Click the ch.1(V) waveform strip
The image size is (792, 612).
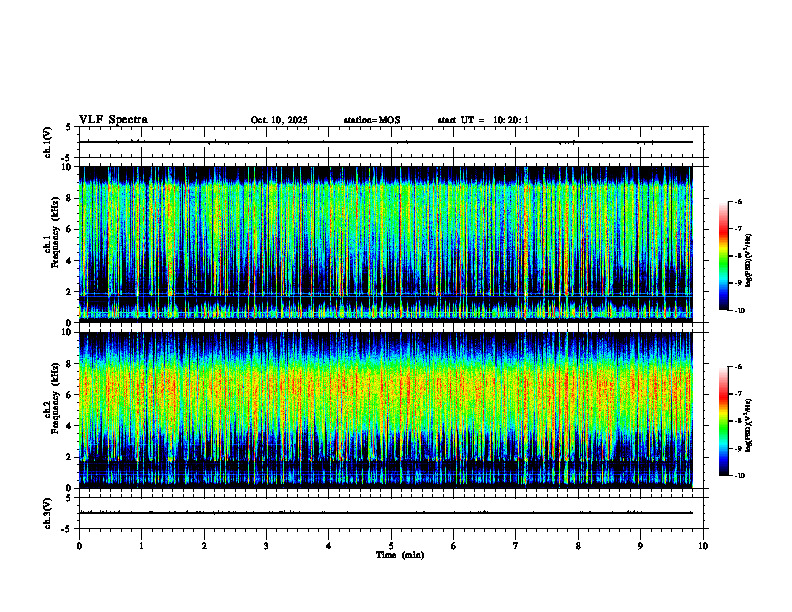tap(391, 142)
